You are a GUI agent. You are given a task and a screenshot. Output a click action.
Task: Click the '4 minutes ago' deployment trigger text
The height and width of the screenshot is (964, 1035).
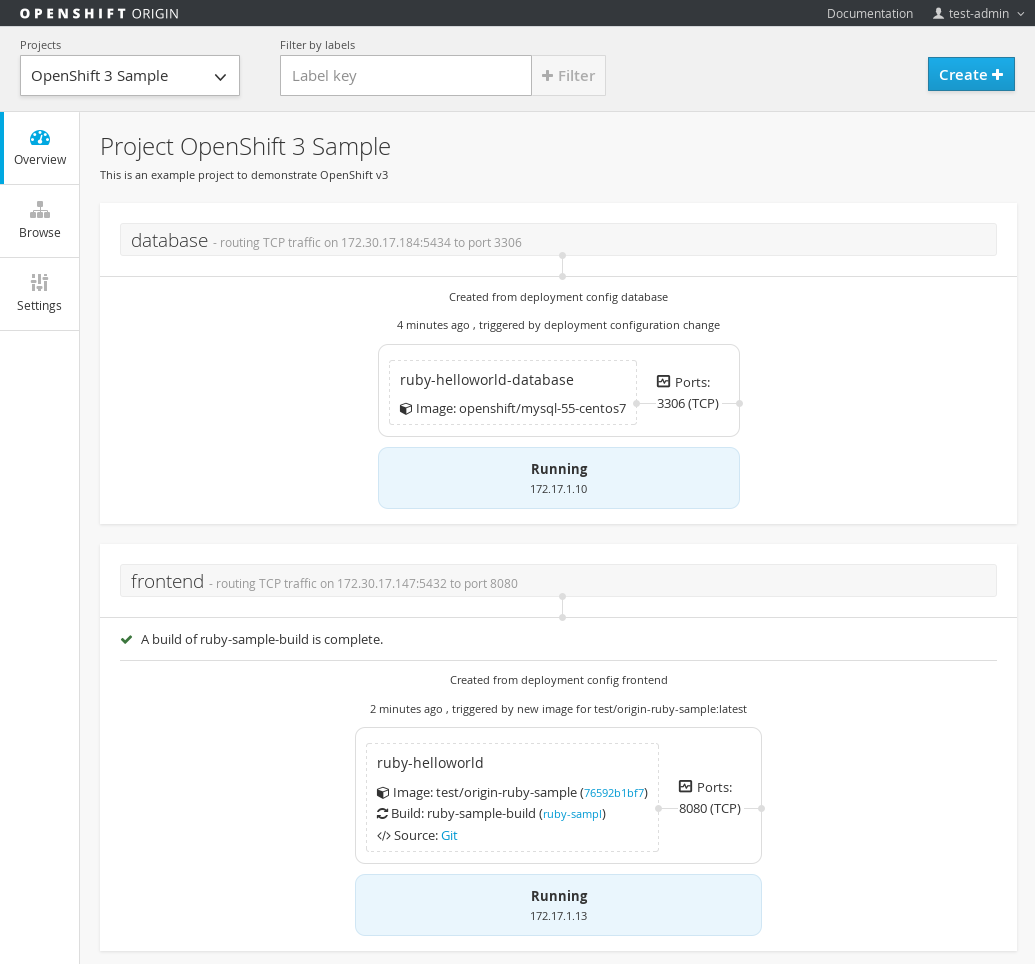coord(558,325)
